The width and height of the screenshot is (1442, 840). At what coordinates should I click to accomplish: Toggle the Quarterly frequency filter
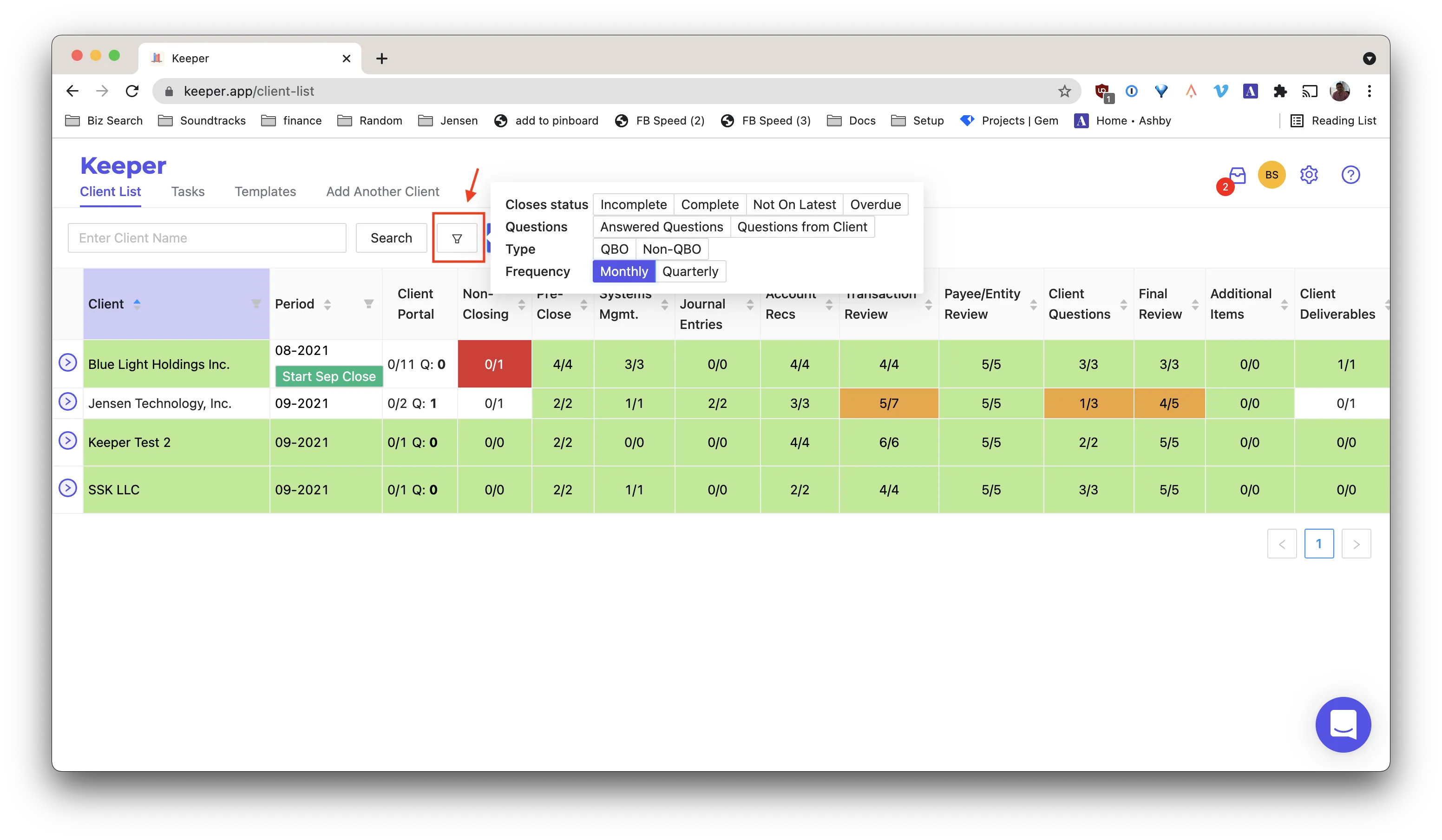(x=690, y=271)
